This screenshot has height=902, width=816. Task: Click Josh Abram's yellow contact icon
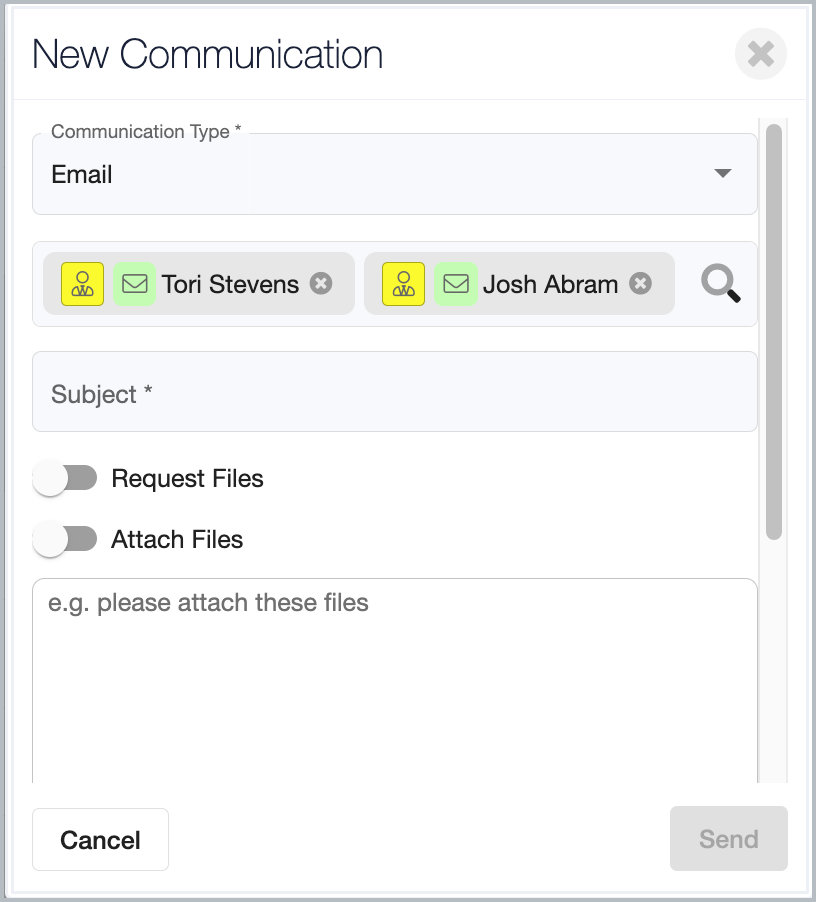(x=404, y=284)
